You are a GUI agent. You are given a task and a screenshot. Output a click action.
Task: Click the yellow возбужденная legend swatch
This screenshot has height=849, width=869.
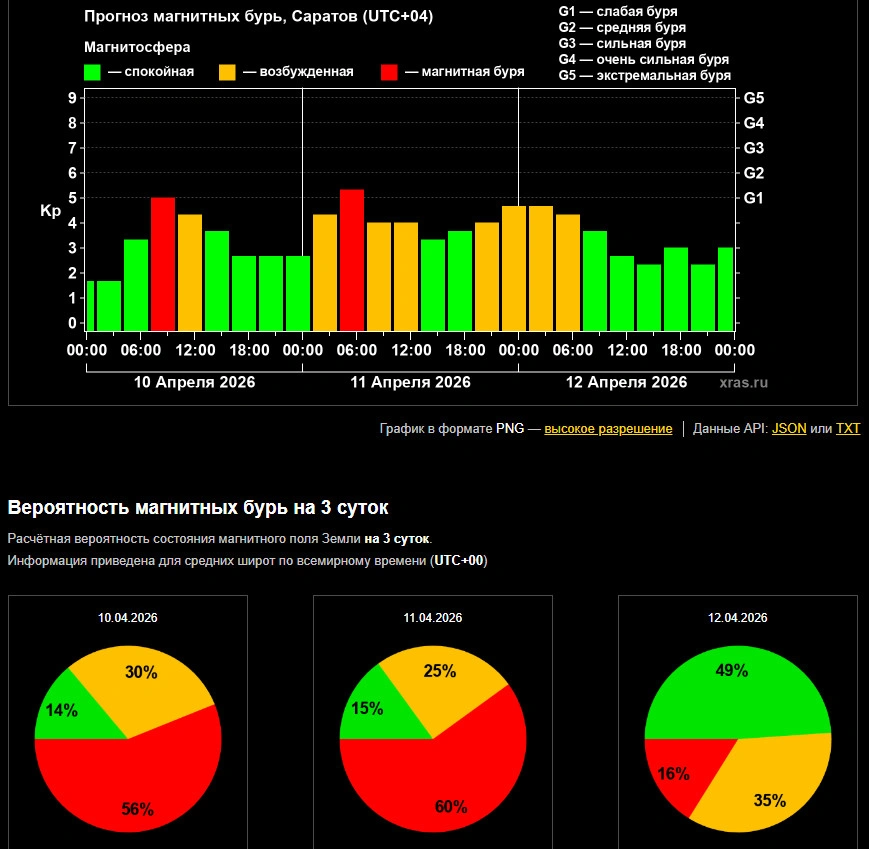pyautogui.click(x=227, y=72)
